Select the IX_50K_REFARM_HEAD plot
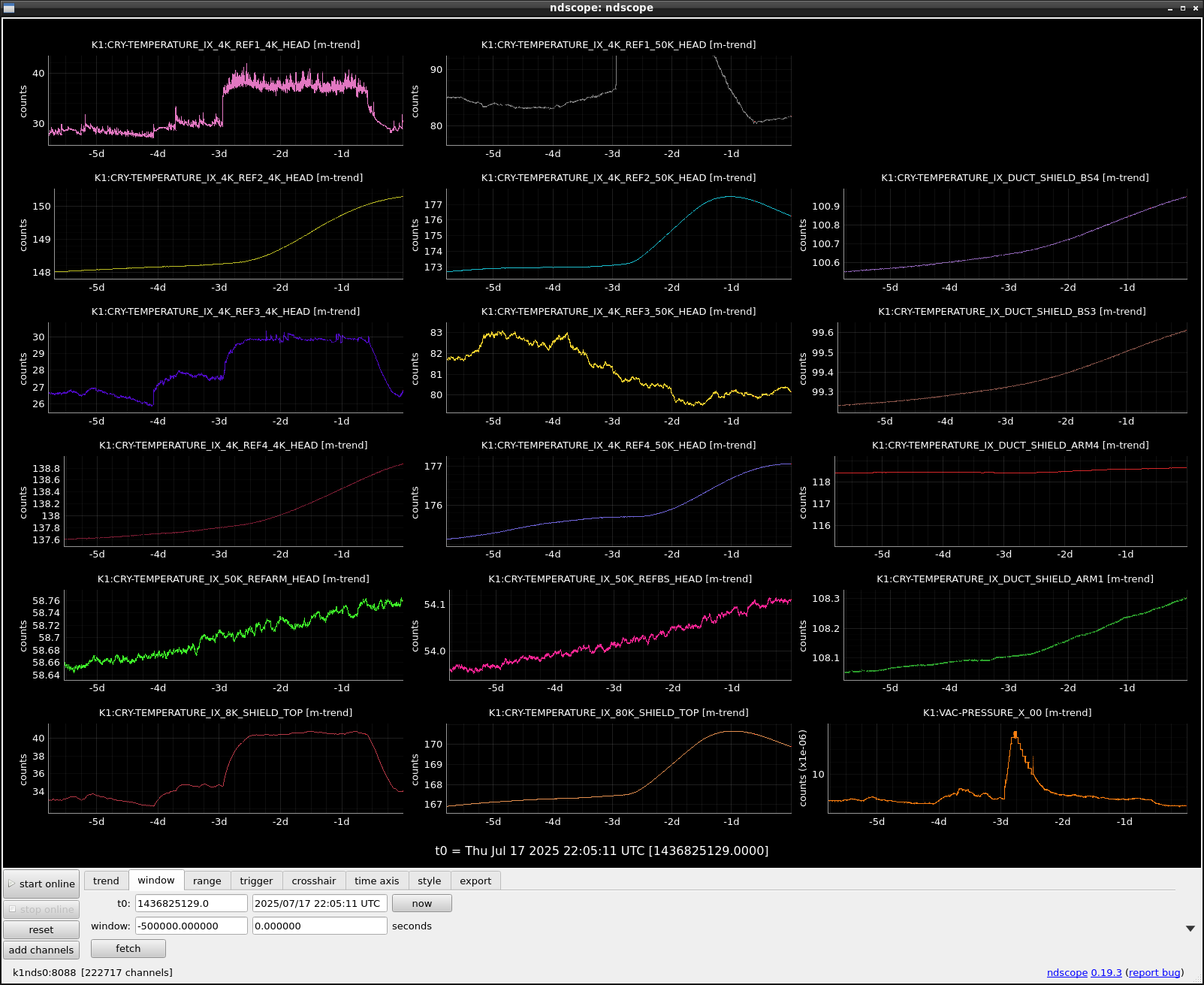This screenshot has width=1204, height=985. point(234,635)
